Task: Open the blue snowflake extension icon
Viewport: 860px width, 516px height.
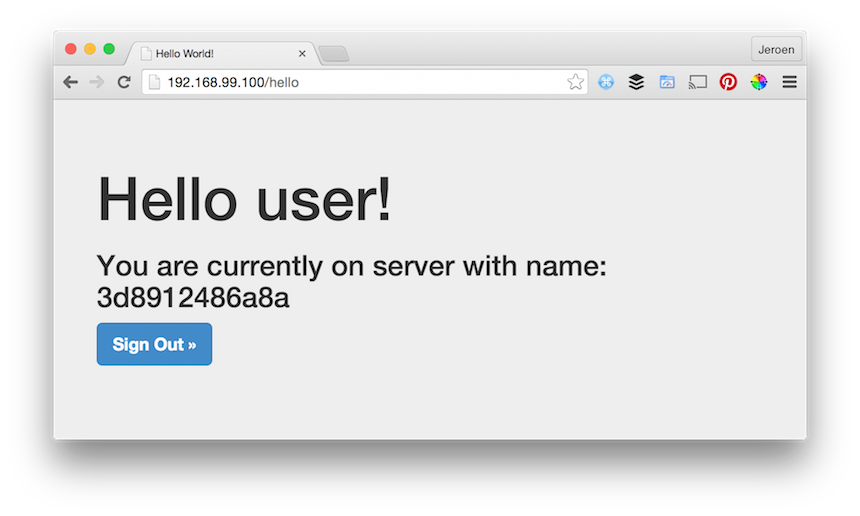Action: point(606,82)
